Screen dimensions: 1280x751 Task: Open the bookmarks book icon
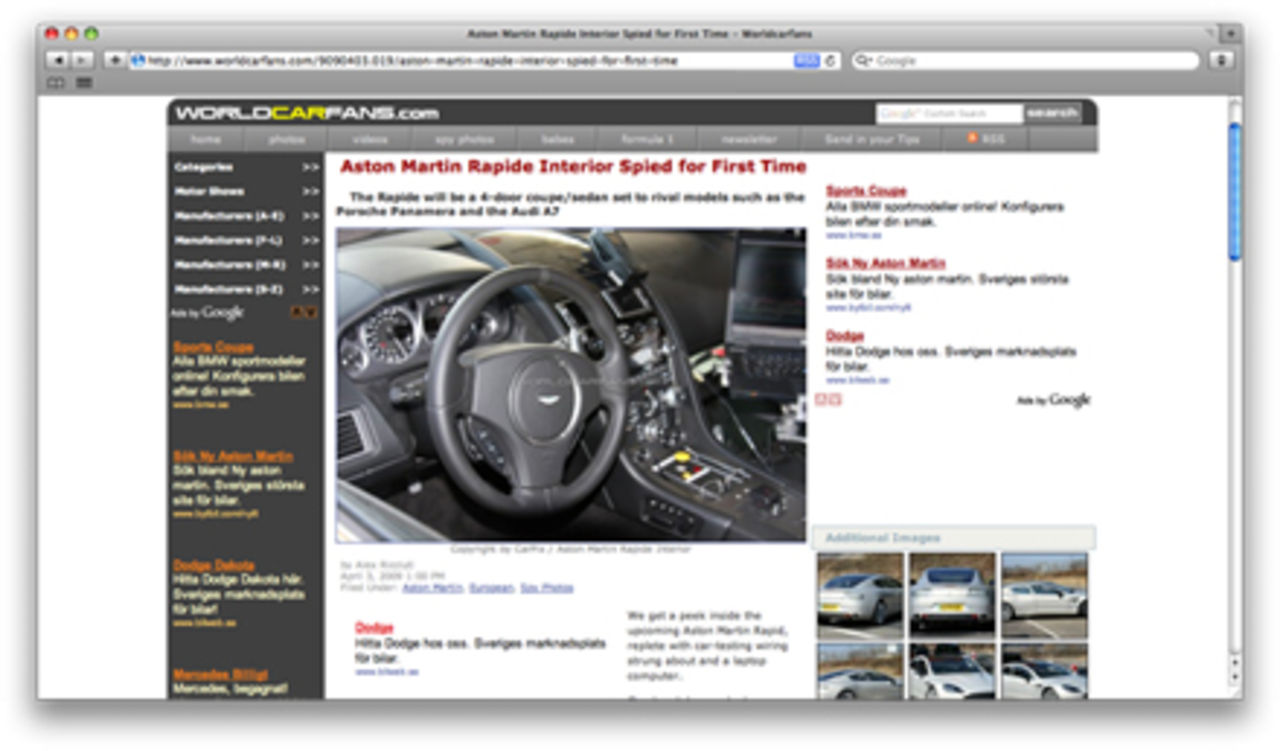56,83
